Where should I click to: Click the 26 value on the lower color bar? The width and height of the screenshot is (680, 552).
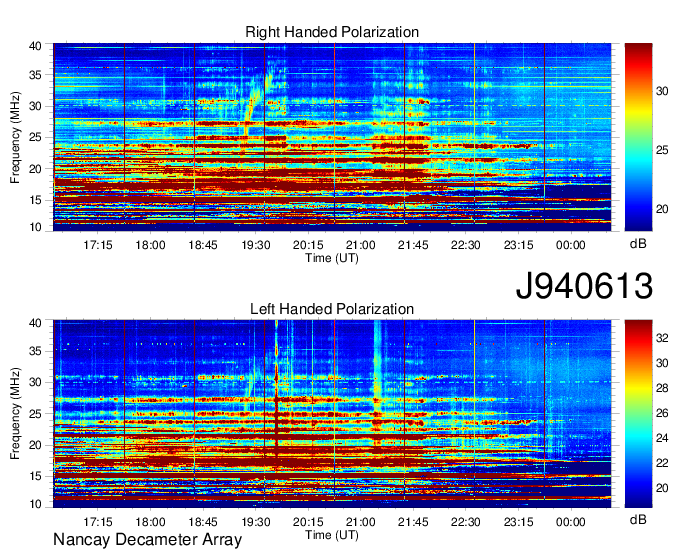tap(662, 413)
